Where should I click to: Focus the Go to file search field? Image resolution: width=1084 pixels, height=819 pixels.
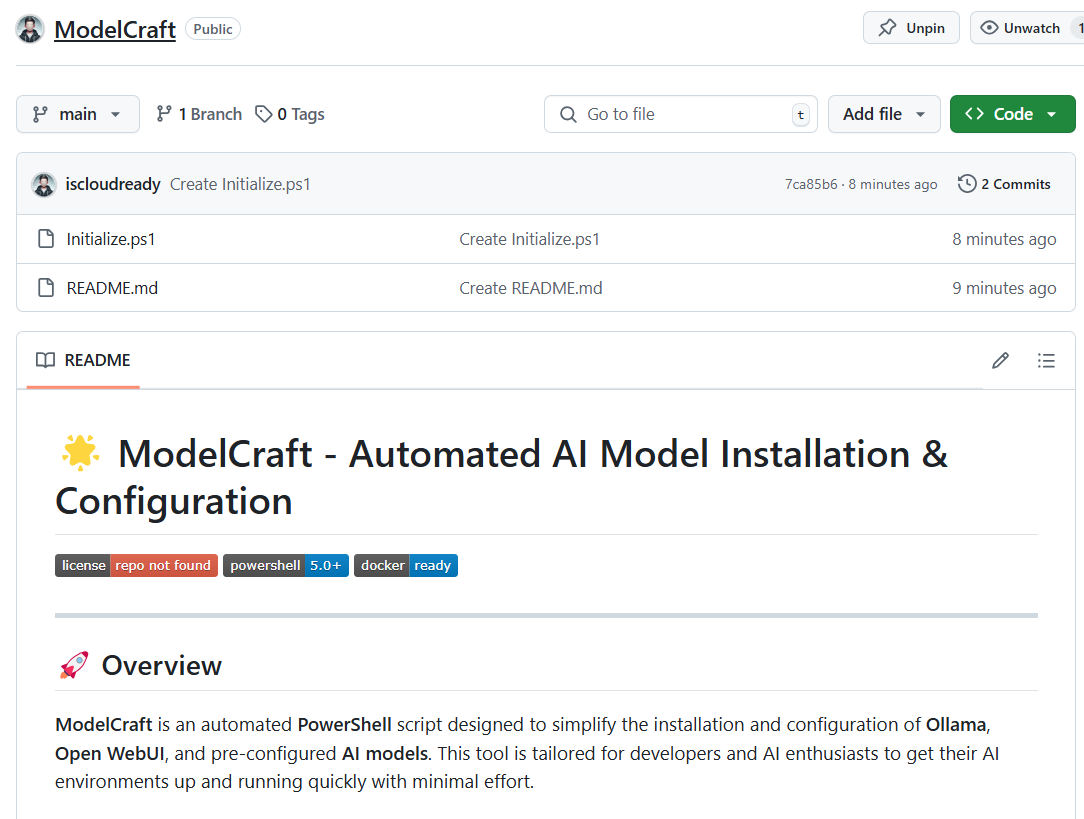tap(680, 114)
